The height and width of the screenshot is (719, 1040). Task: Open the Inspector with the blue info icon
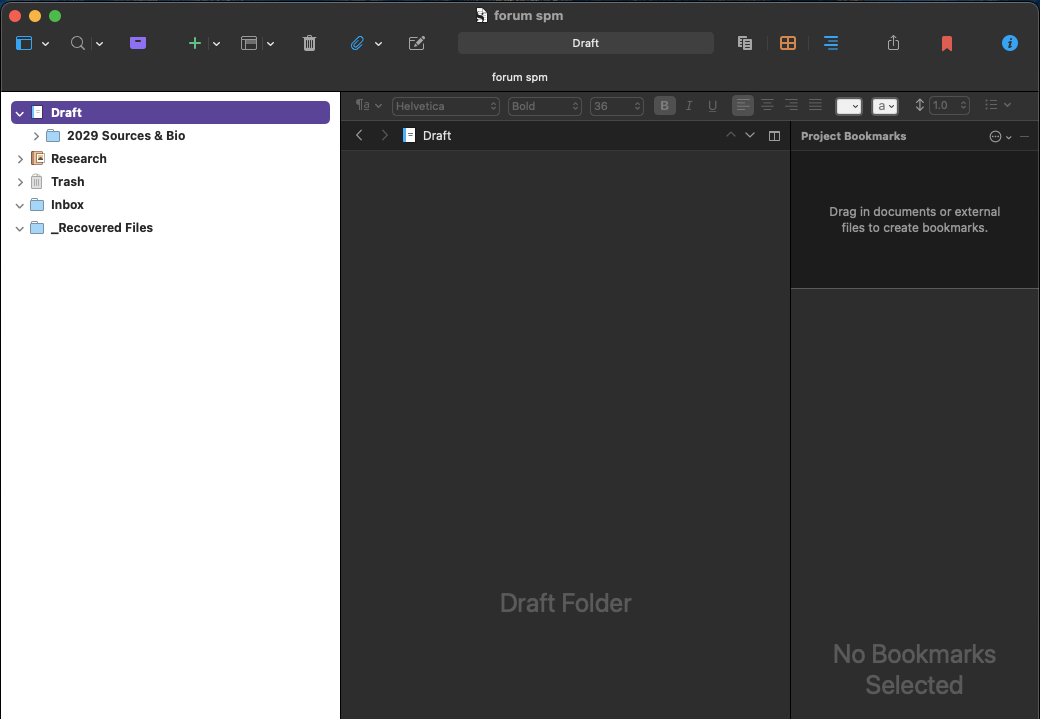tap(1010, 43)
